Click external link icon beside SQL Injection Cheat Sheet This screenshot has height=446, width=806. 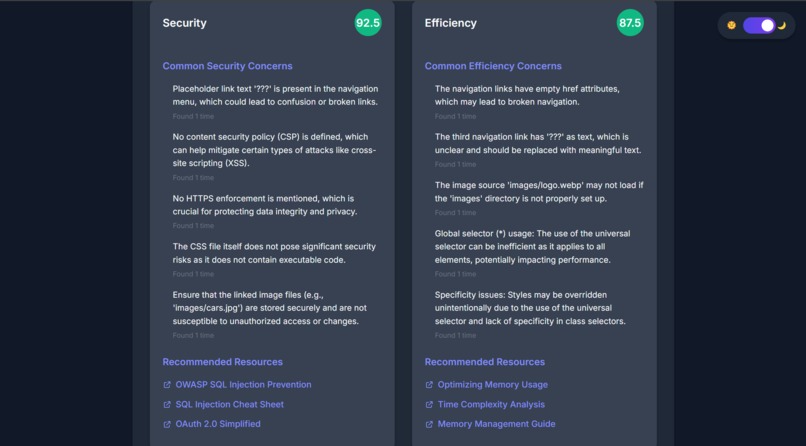167,405
